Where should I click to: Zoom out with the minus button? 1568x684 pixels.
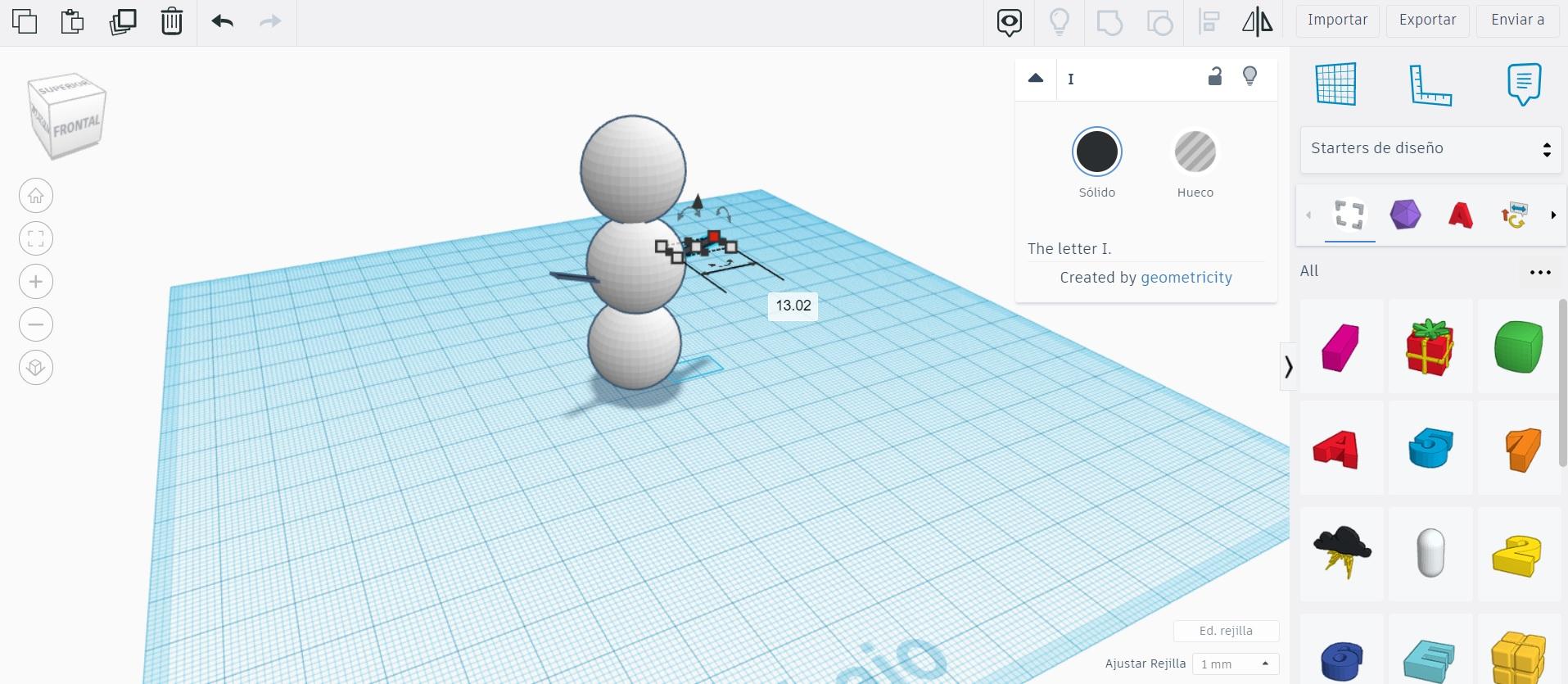click(36, 324)
